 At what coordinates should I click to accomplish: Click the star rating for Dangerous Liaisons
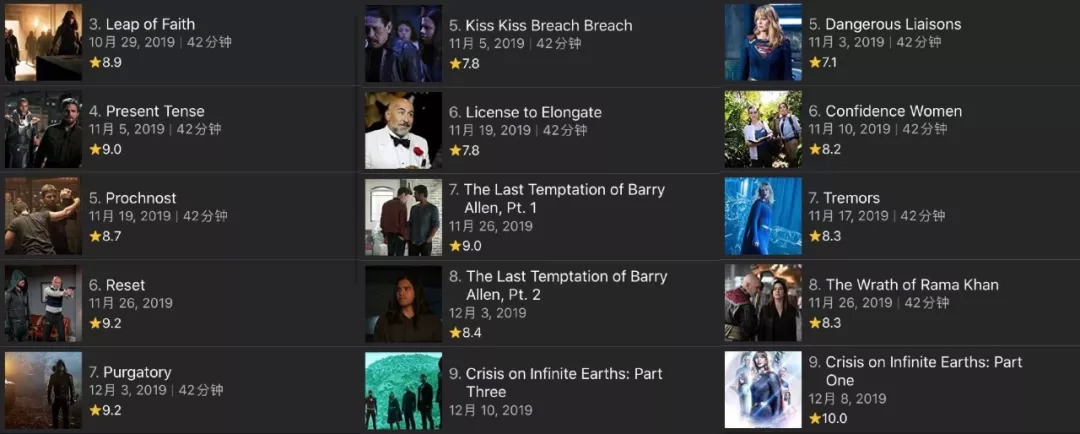click(823, 62)
